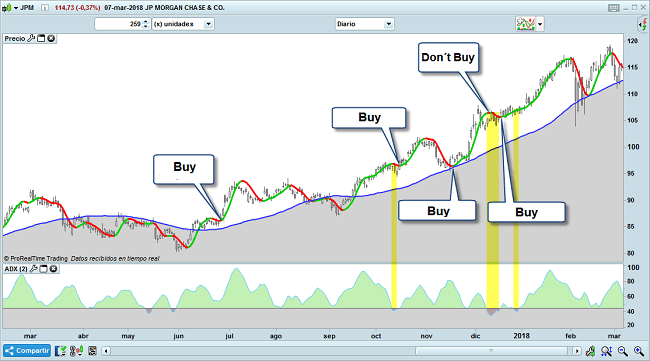Click the candlestick chart style icon beside JPM

tap(7, 7)
